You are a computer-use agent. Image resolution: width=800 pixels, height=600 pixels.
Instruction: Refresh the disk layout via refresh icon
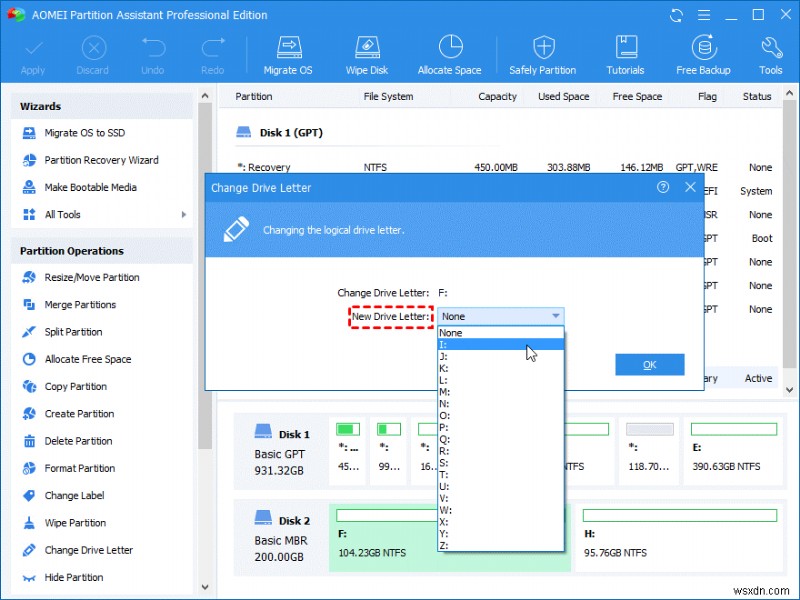(x=676, y=15)
